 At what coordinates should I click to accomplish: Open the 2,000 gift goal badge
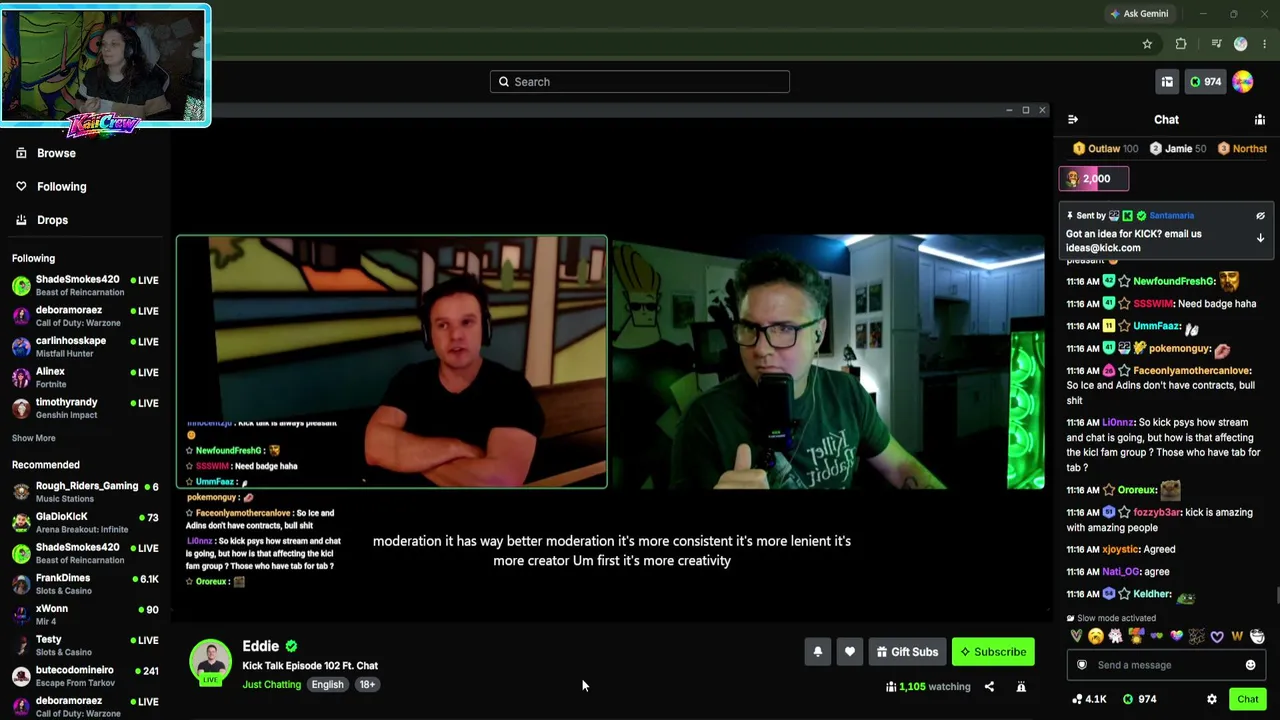tap(1094, 179)
